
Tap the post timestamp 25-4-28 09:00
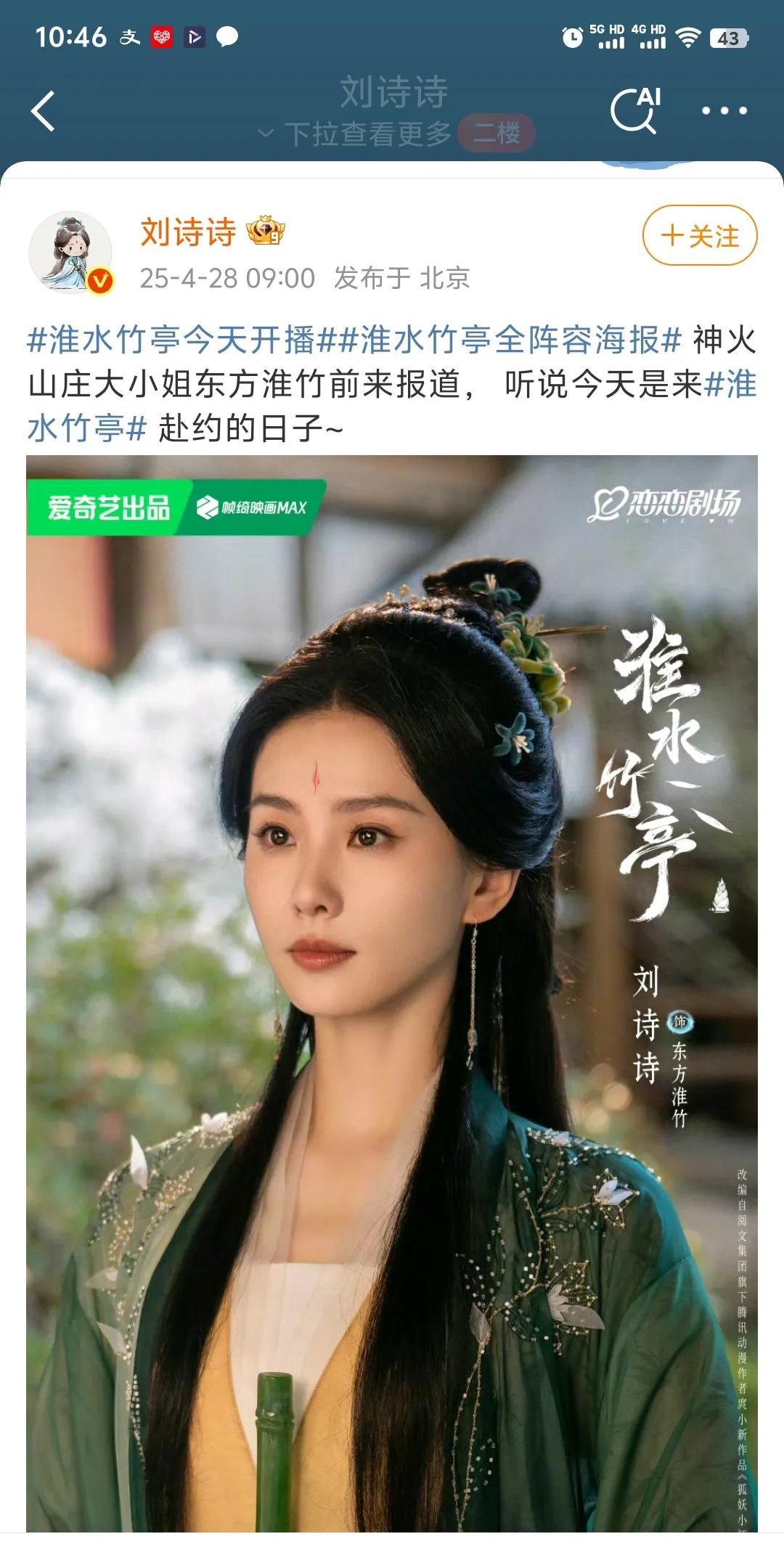227,278
